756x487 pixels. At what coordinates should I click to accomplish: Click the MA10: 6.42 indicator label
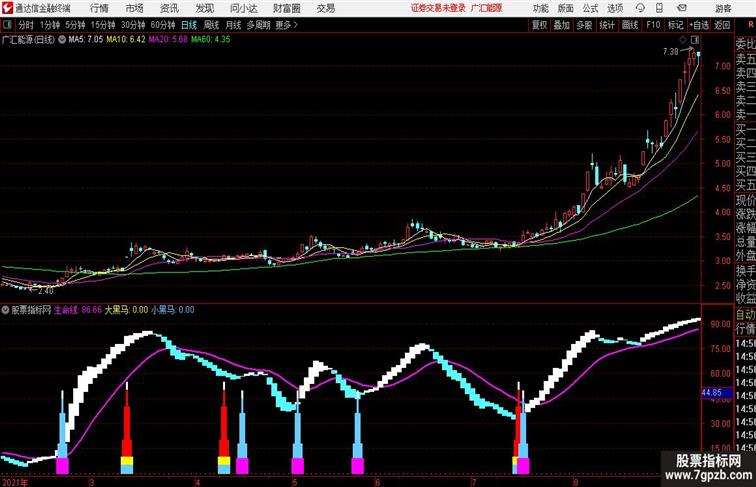click(x=126, y=40)
